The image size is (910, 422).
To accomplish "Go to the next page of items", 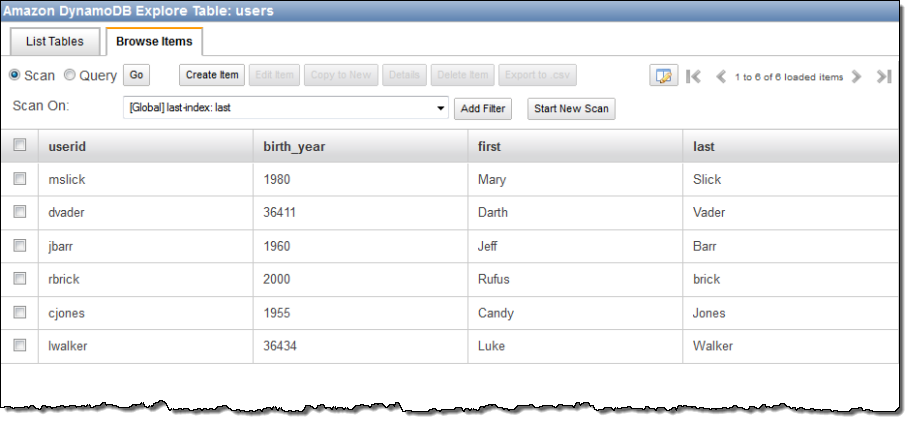I will [856, 77].
